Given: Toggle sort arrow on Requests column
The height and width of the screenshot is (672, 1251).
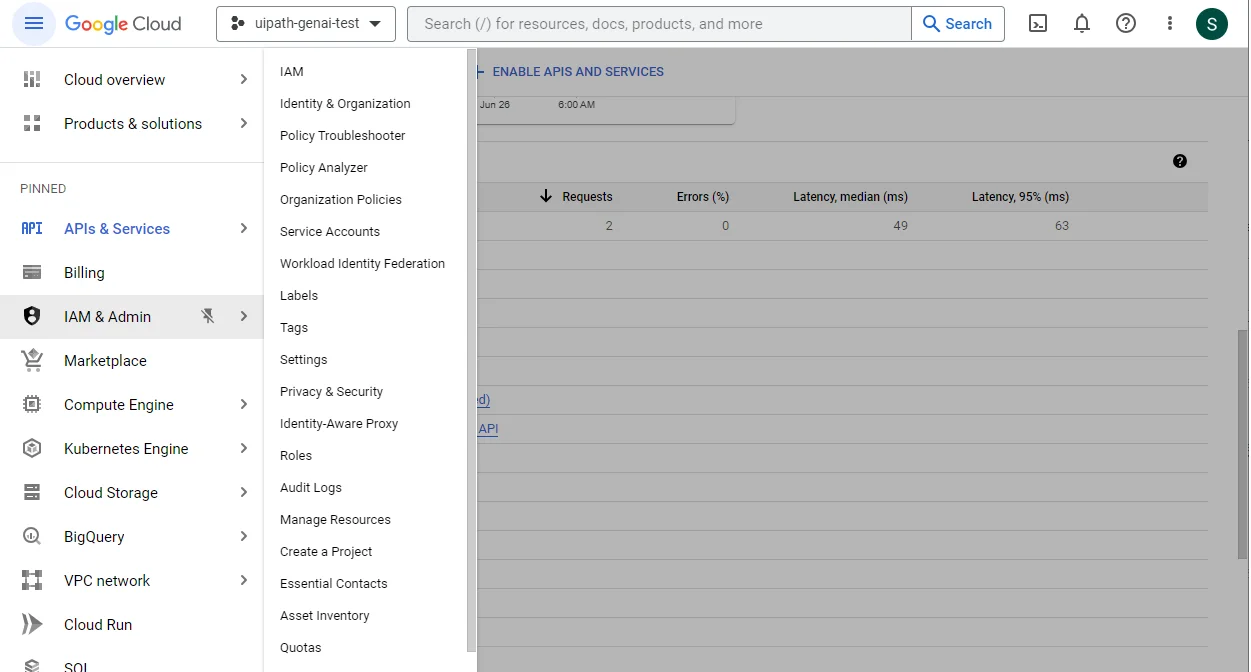Looking at the screenshot, I should tap(546, 197).
